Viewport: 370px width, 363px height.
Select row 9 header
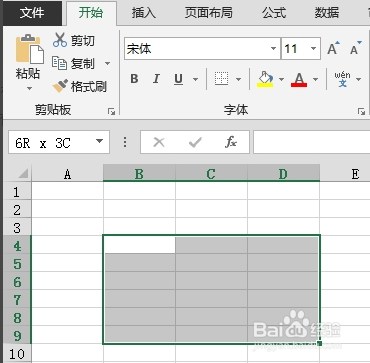click(x=17, y=335)
